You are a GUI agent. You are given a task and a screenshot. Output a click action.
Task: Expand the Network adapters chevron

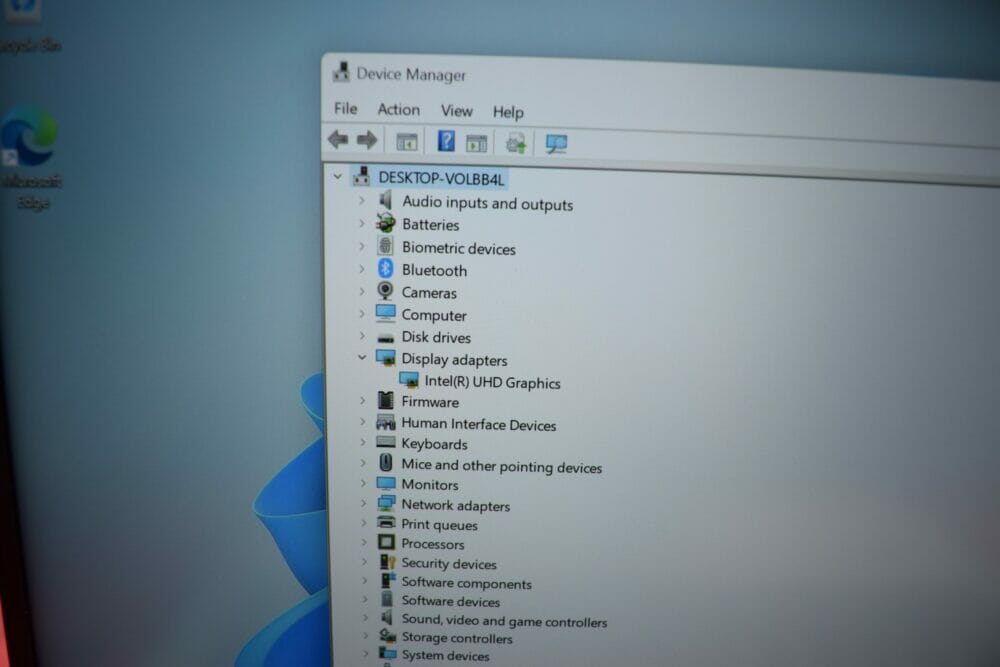364,503
